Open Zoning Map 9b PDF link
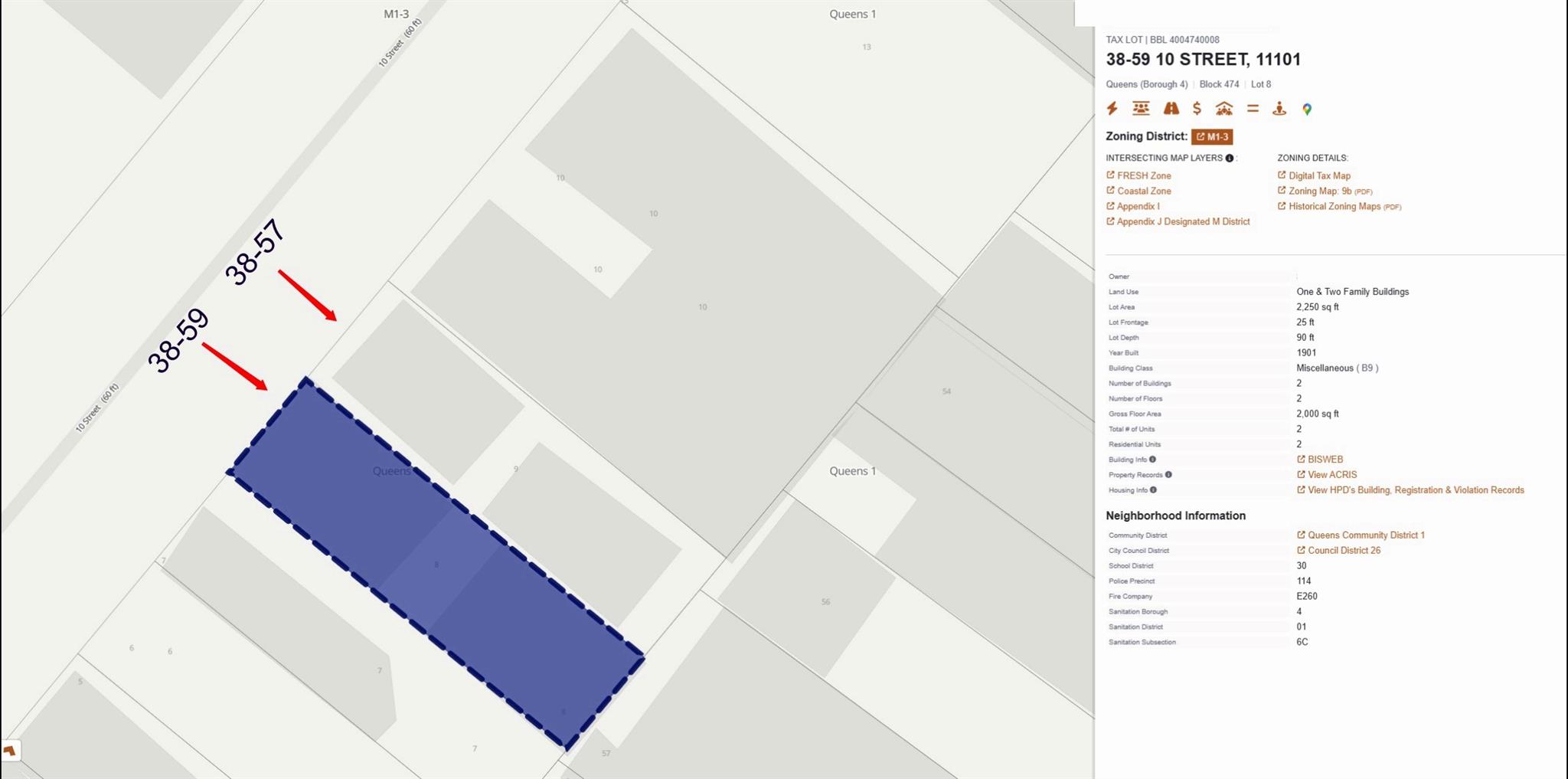 1319,191
